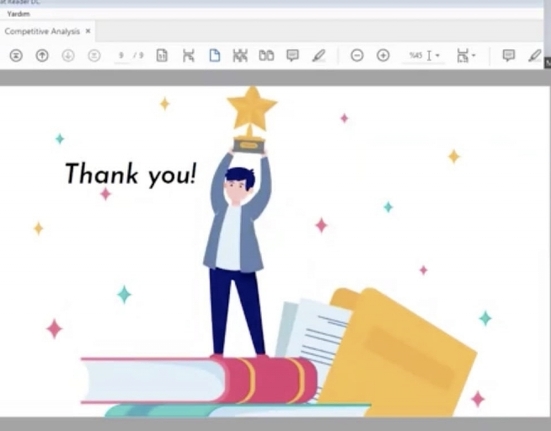Open the zoom percentage dropdown

tap(437, 55)
